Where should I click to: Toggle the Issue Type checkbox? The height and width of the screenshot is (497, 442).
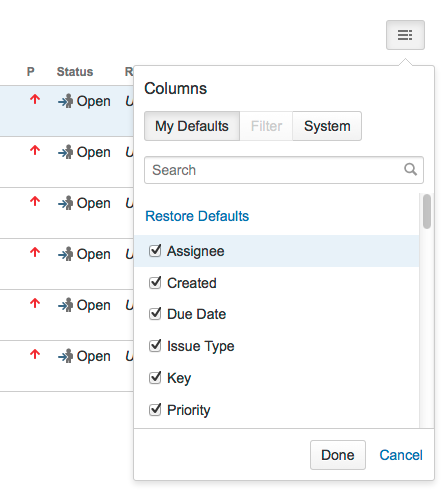[155, 346]
